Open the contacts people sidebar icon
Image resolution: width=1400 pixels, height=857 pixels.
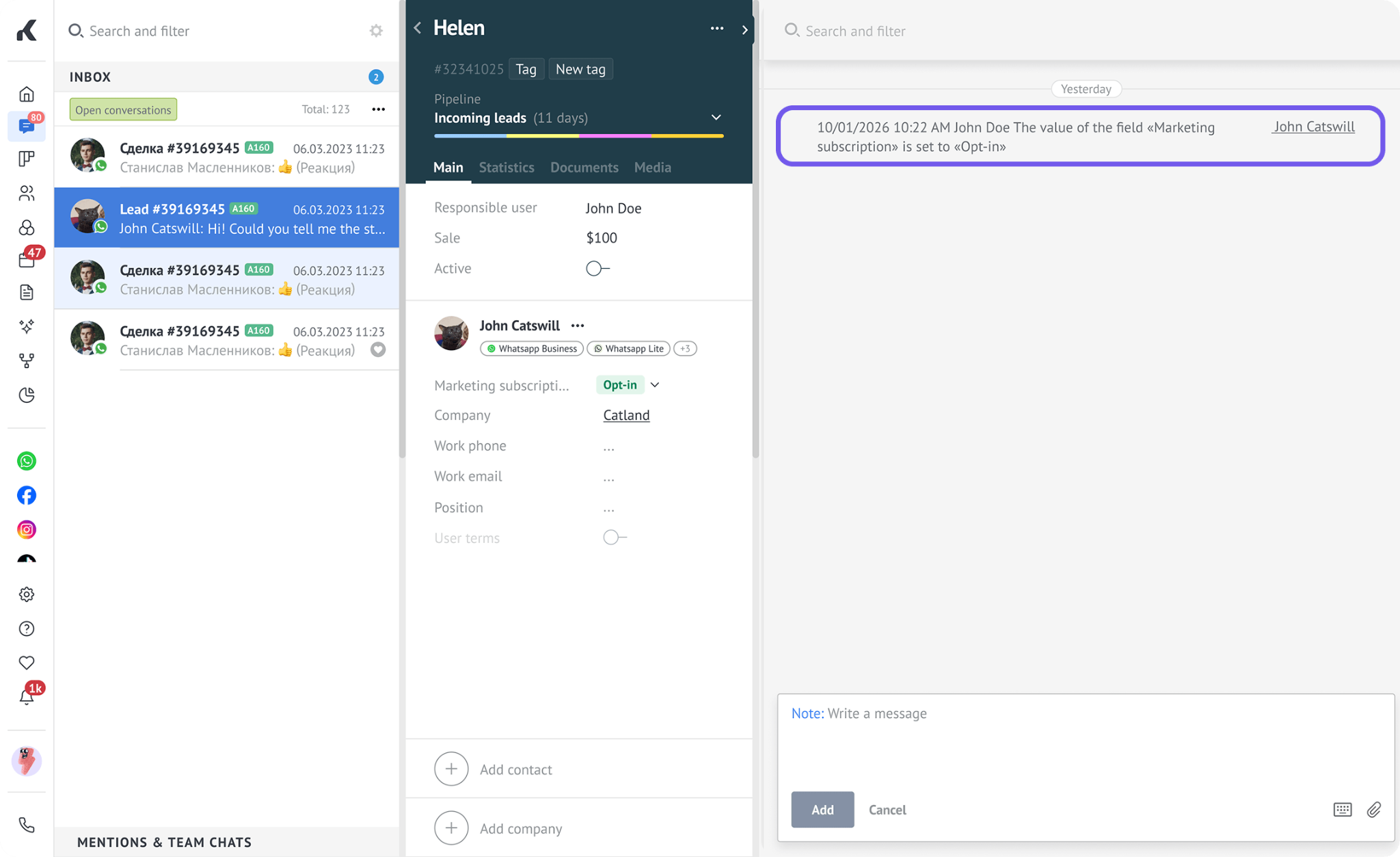point(27,193)
